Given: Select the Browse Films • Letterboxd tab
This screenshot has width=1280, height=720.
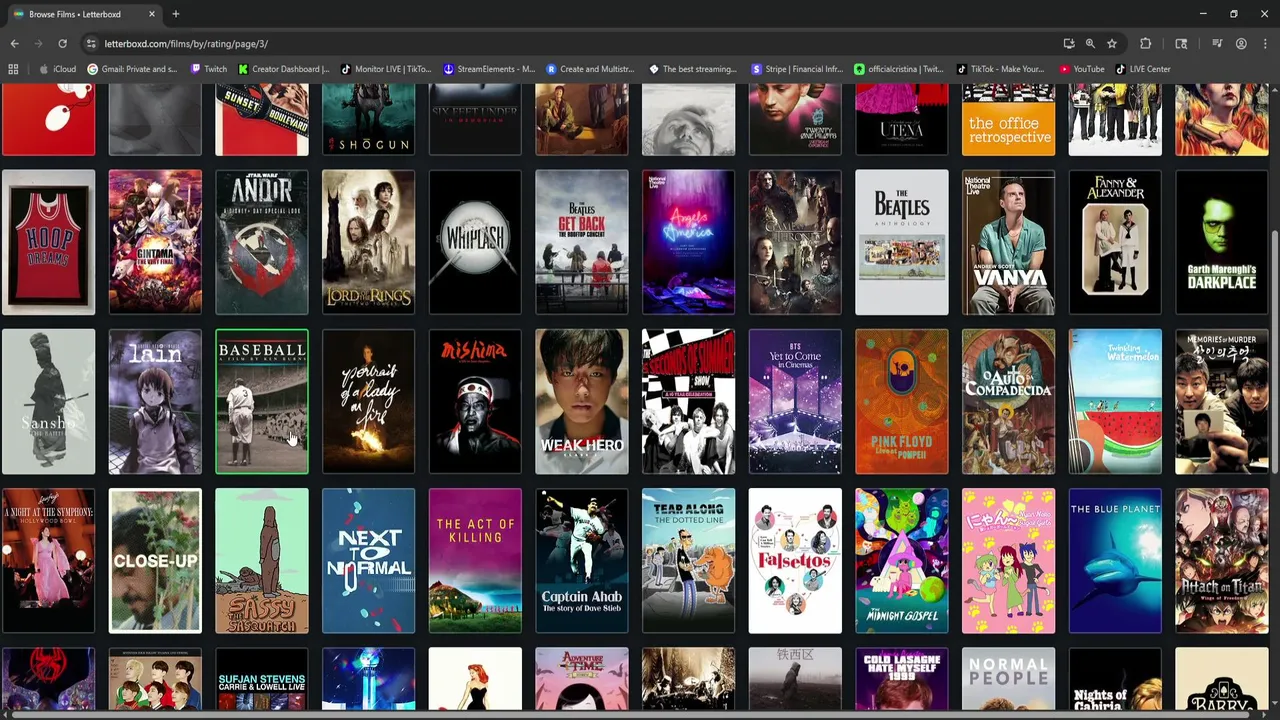Looking at the screenshot, I should pos(84,14).
